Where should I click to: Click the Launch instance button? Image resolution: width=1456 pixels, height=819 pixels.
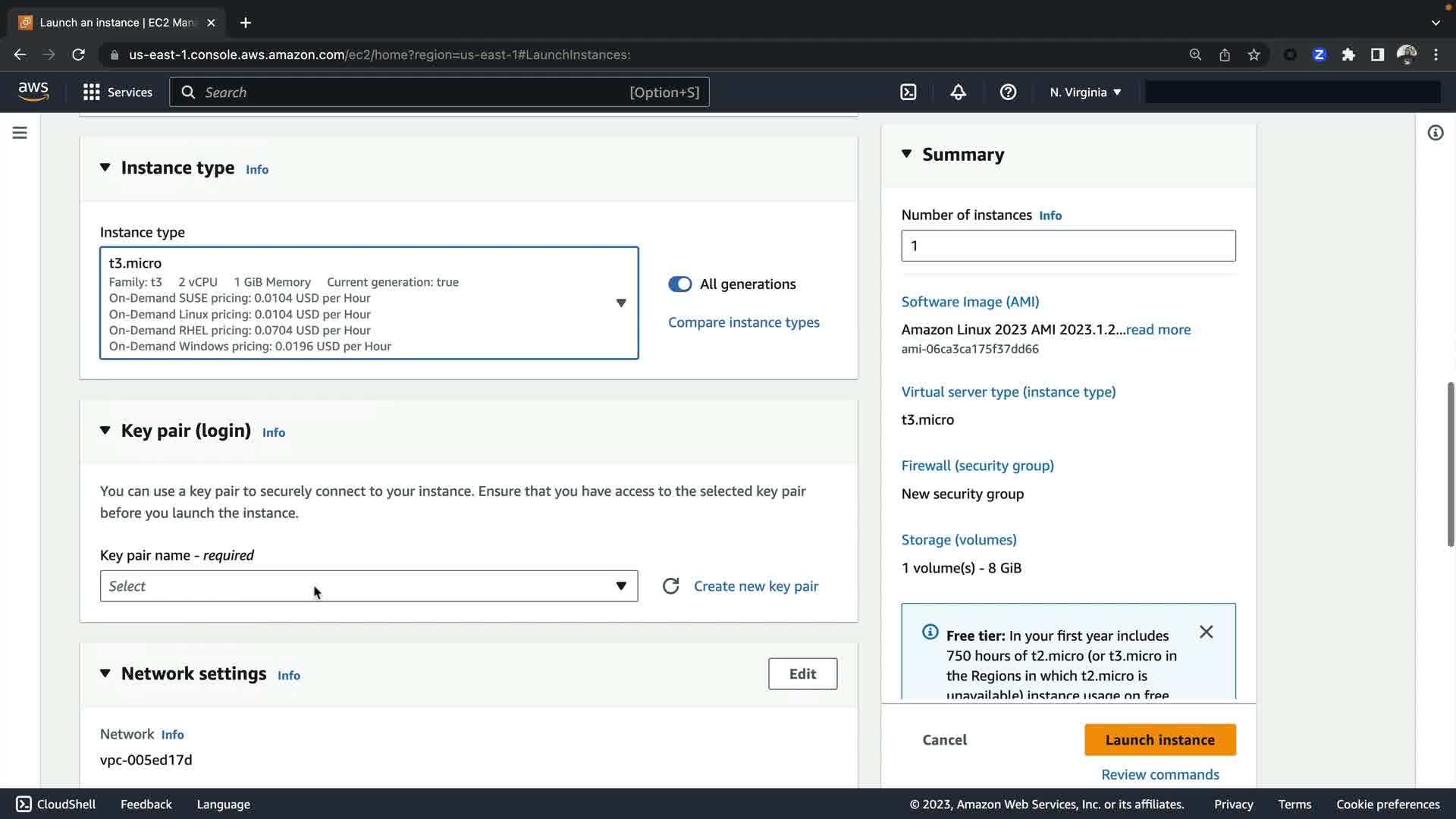tap(1159, 739)
